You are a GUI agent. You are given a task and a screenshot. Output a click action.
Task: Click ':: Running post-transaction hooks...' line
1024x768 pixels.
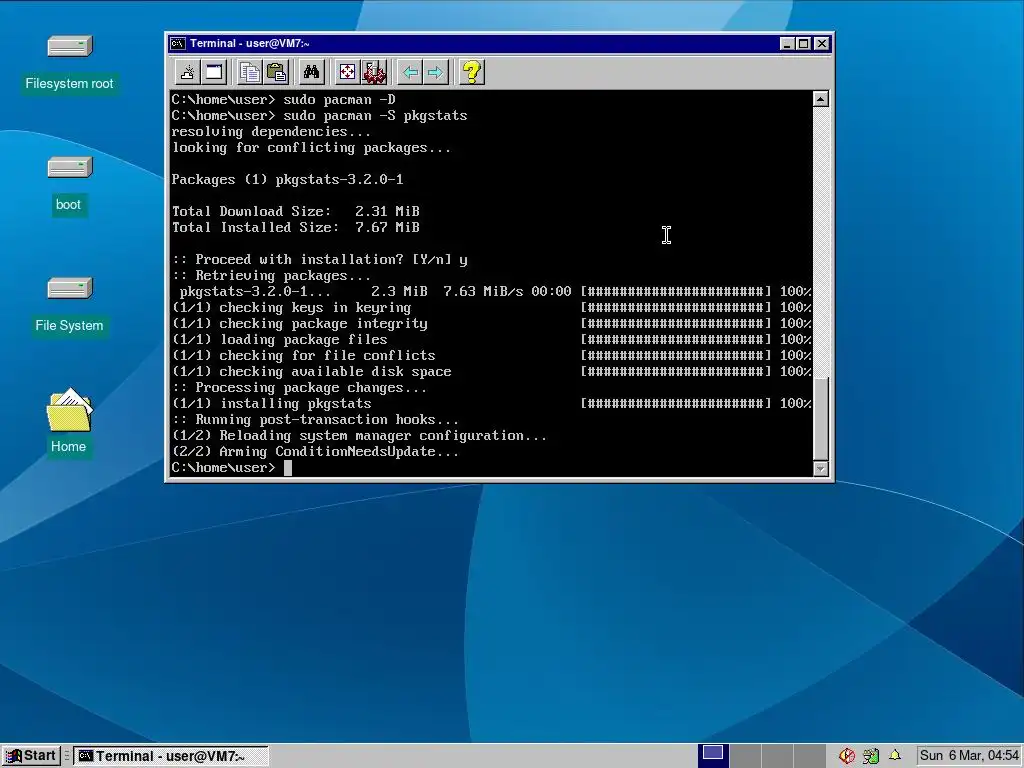pos(315,419)
